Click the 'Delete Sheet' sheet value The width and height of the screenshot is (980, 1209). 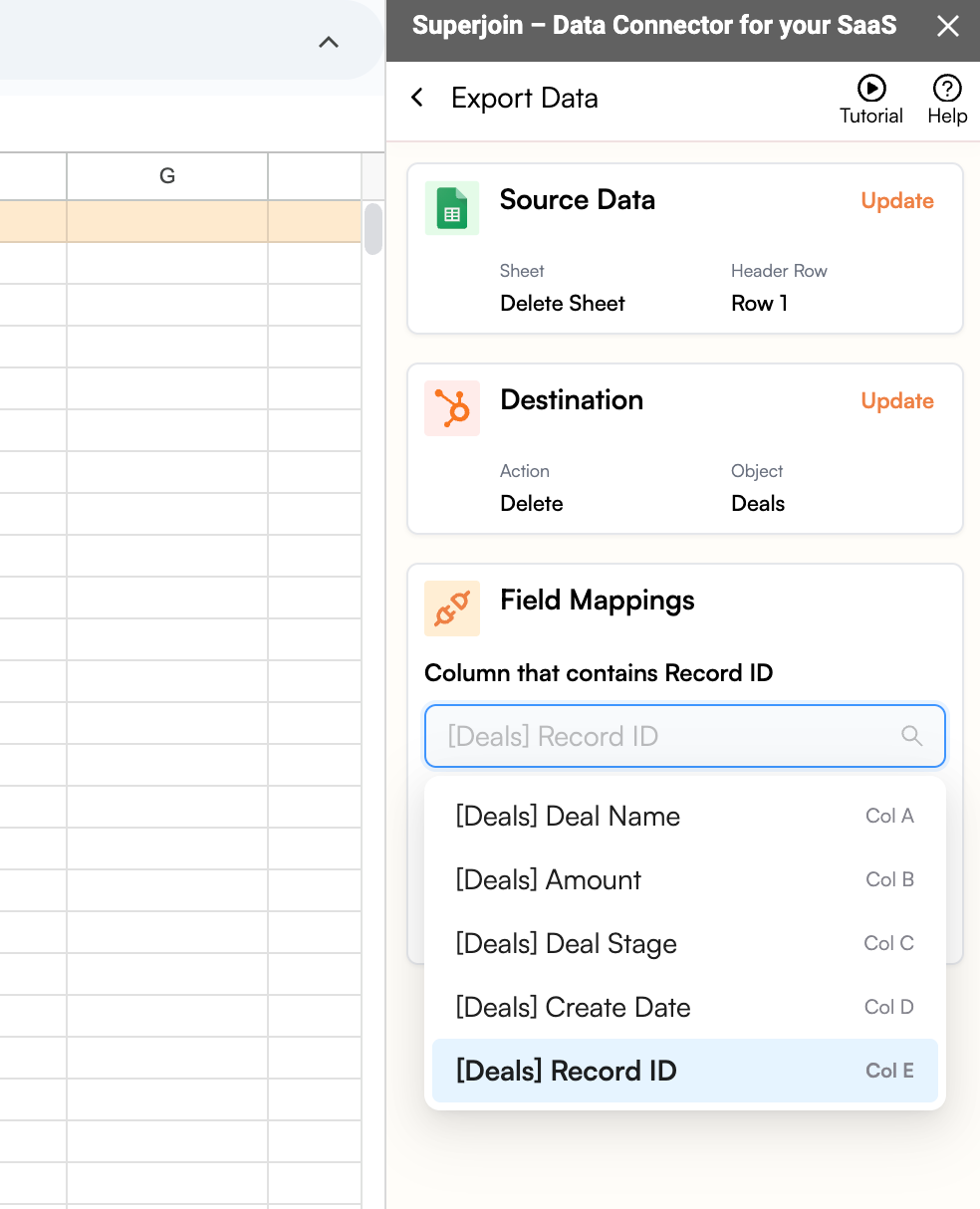[x=563, y=303]
